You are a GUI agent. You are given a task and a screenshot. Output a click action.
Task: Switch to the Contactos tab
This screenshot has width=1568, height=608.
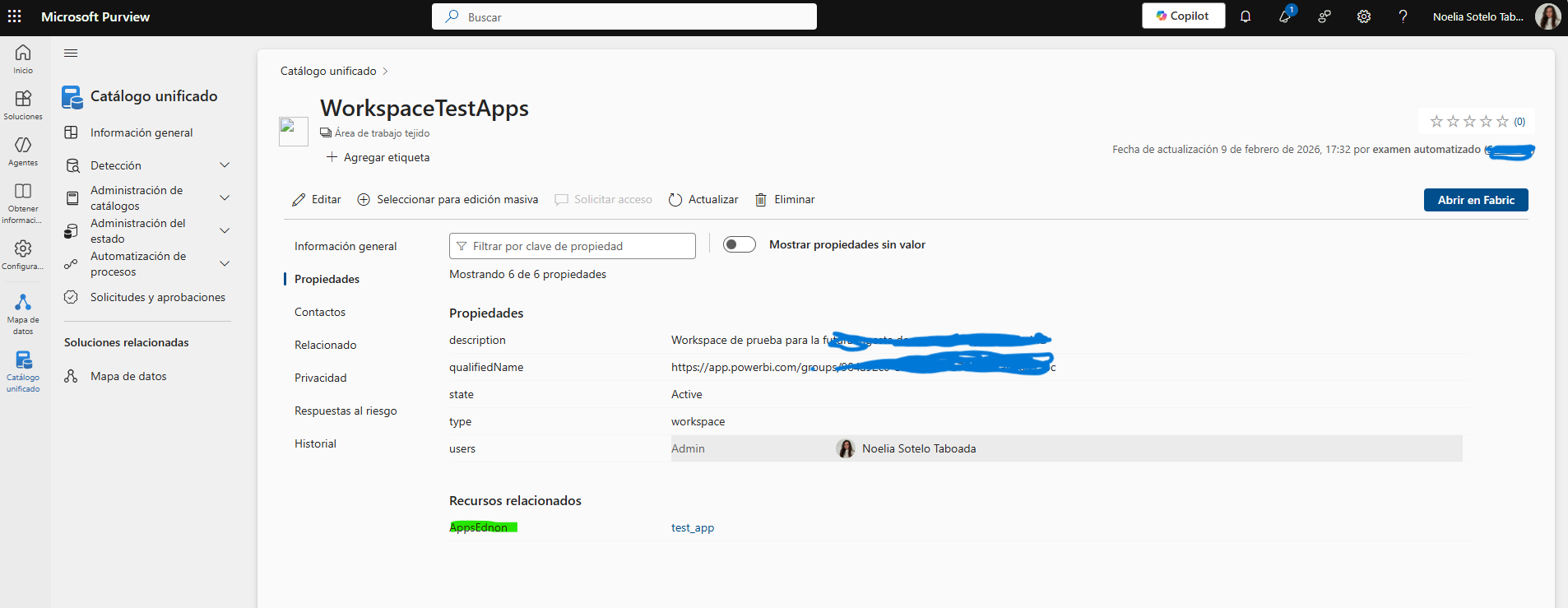coord(320,312)
